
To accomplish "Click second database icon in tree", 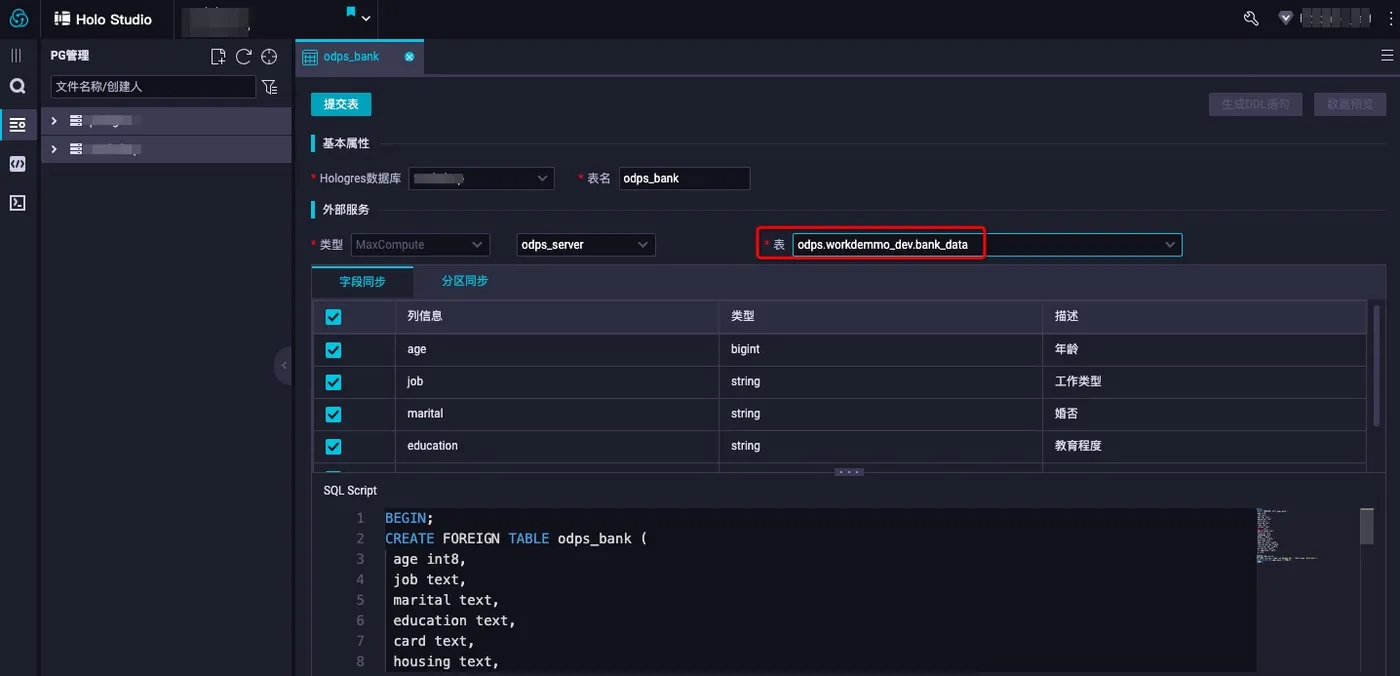I will click(76, 149).
